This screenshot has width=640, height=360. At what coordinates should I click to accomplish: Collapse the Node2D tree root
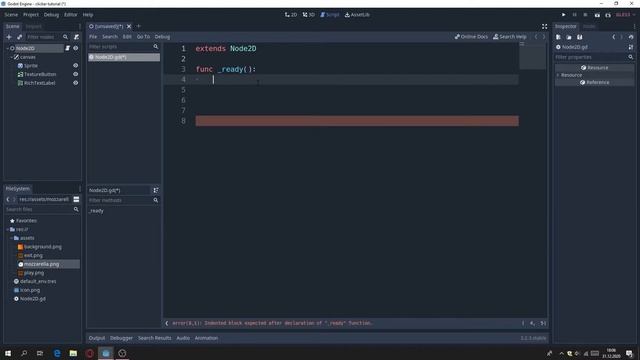coord(7,48)
